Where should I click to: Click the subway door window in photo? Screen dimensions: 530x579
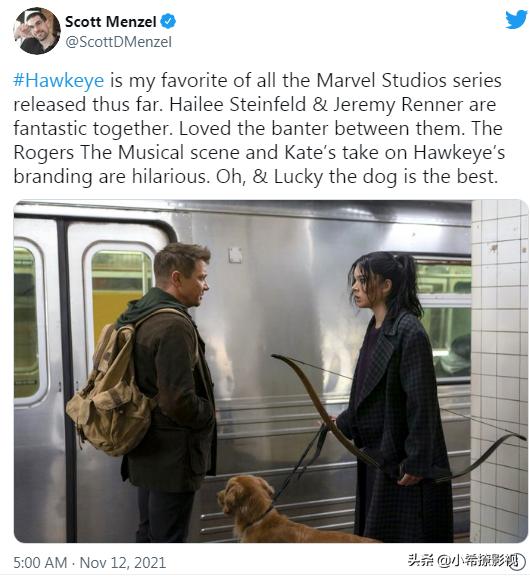121,295
